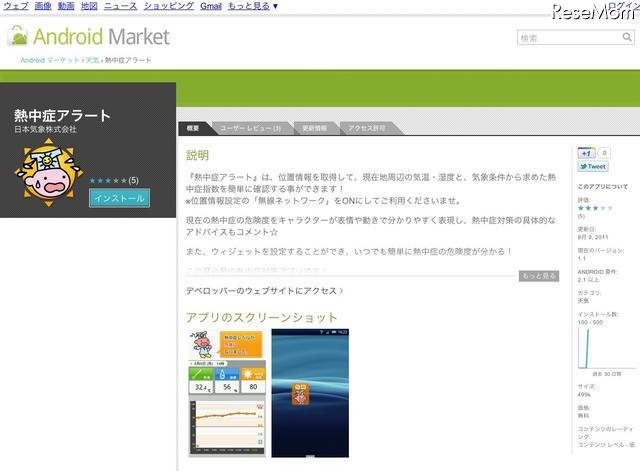Click the Google +1 button
The height and width of the screenshot is (471, 640).
[587, 153]
